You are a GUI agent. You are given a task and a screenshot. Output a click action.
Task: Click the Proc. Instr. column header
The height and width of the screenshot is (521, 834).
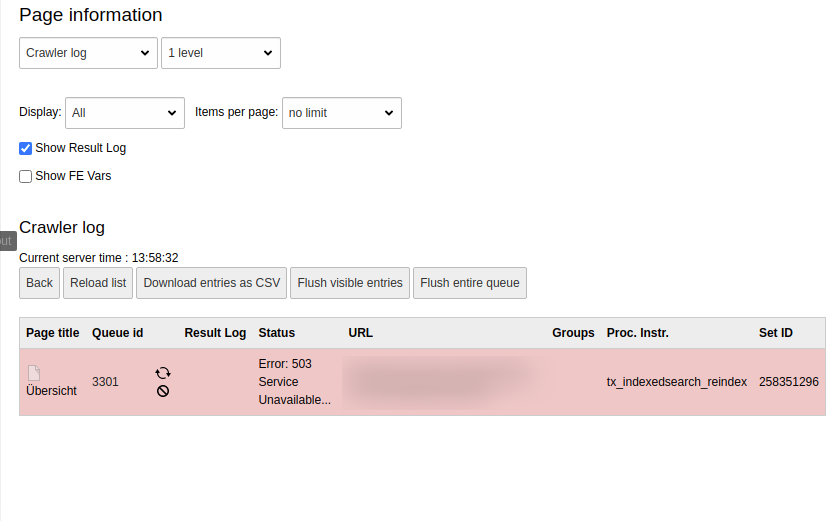638,333
